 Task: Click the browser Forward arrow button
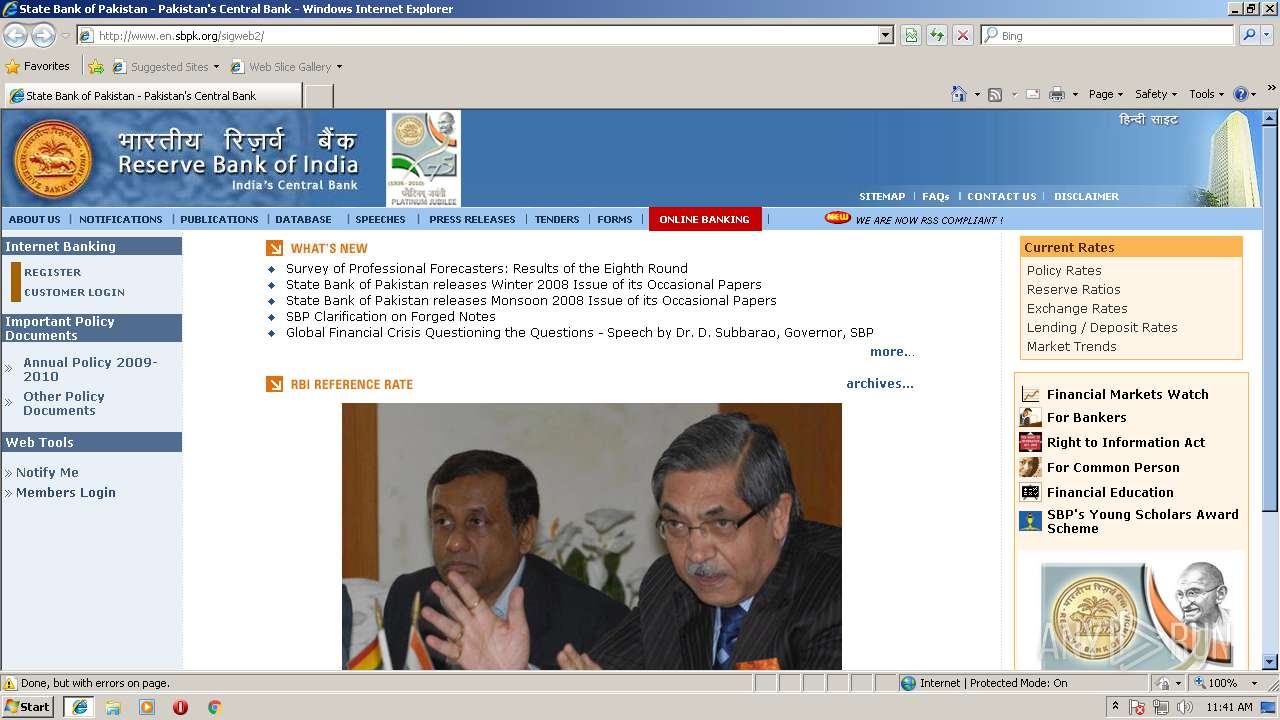click(x=43, y=36)
